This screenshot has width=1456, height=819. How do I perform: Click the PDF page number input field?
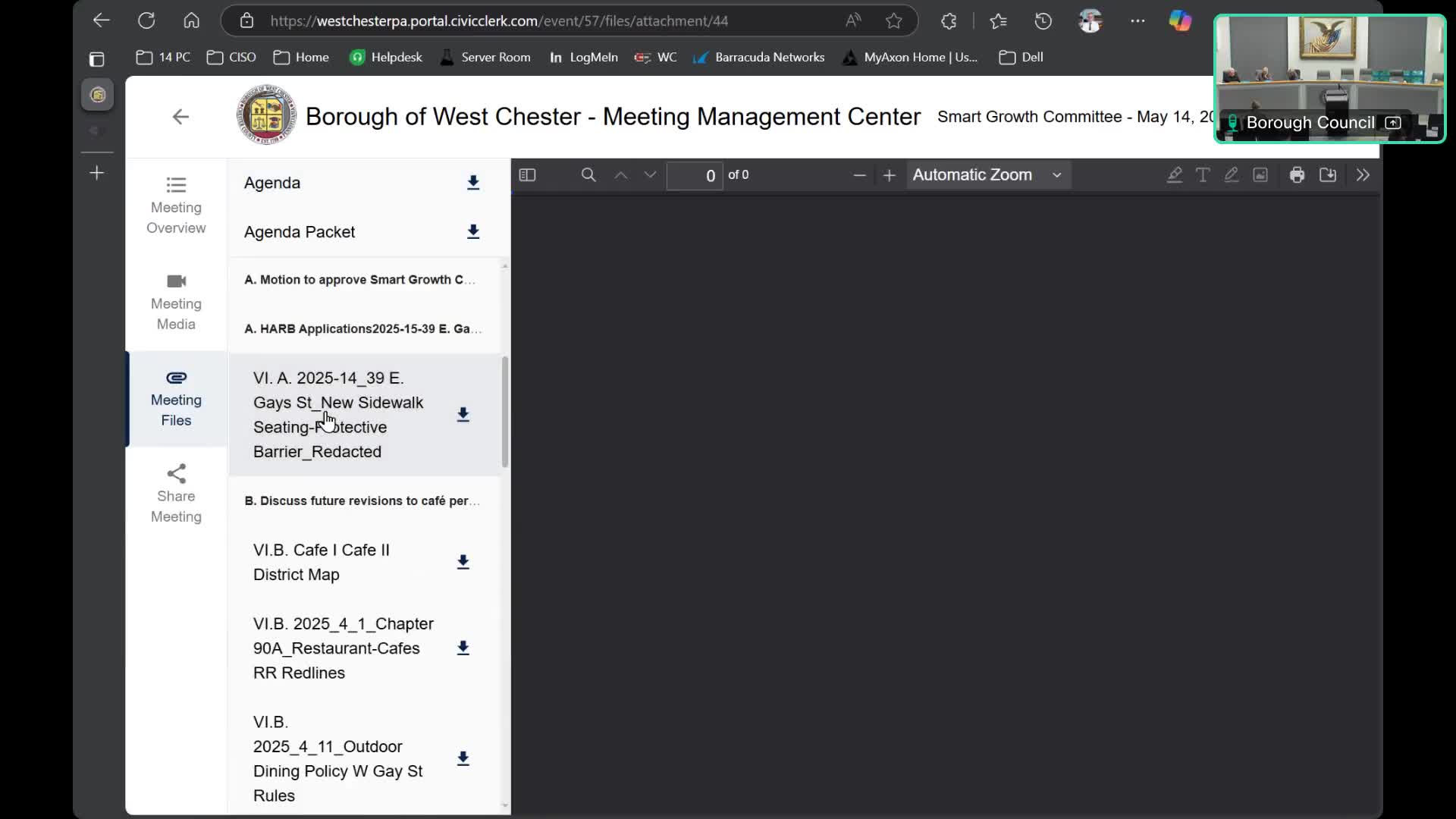[694, 176]
